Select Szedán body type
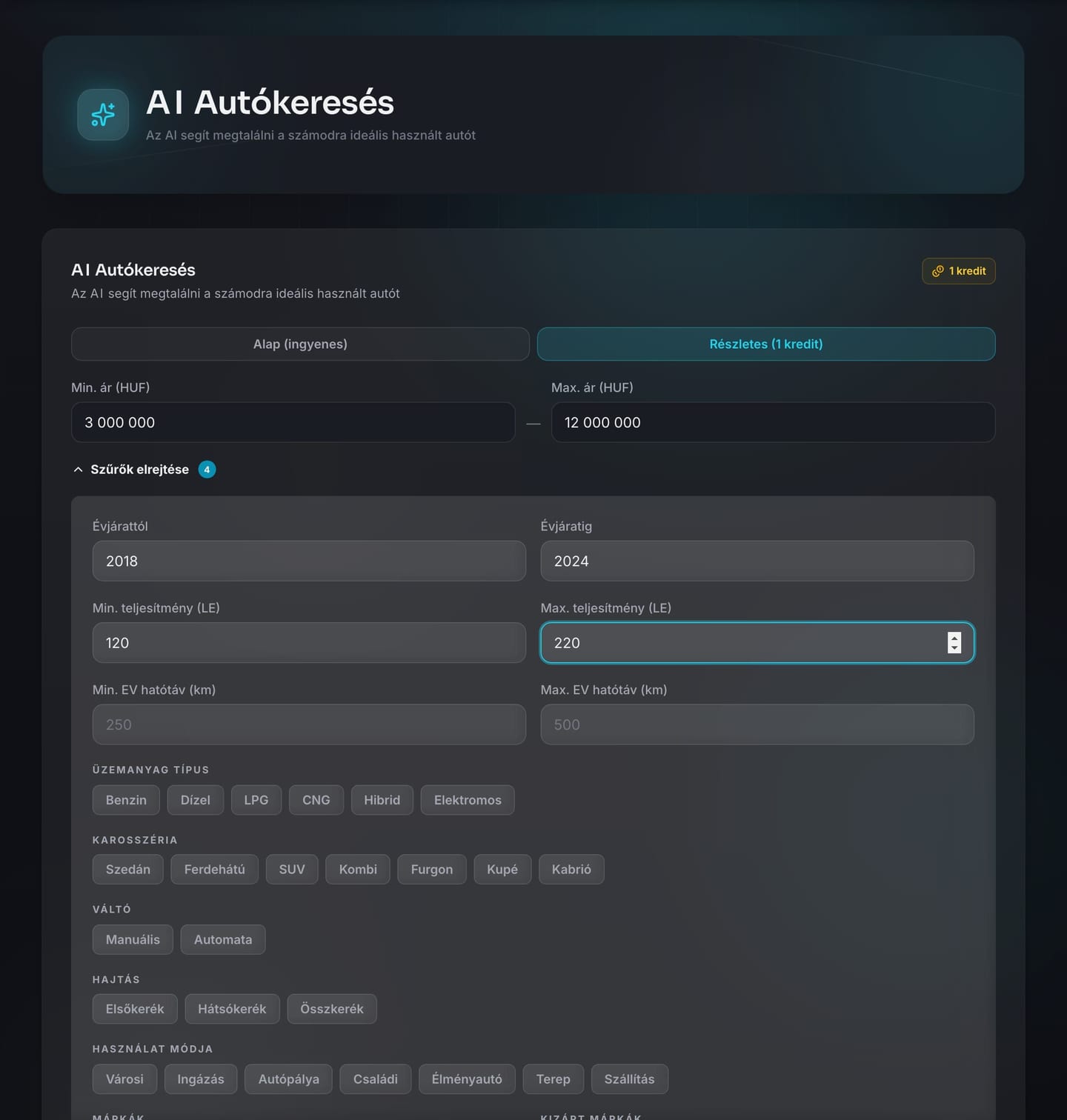The height and width of the screenshot is (1120, 1067). tap(128, 869)
